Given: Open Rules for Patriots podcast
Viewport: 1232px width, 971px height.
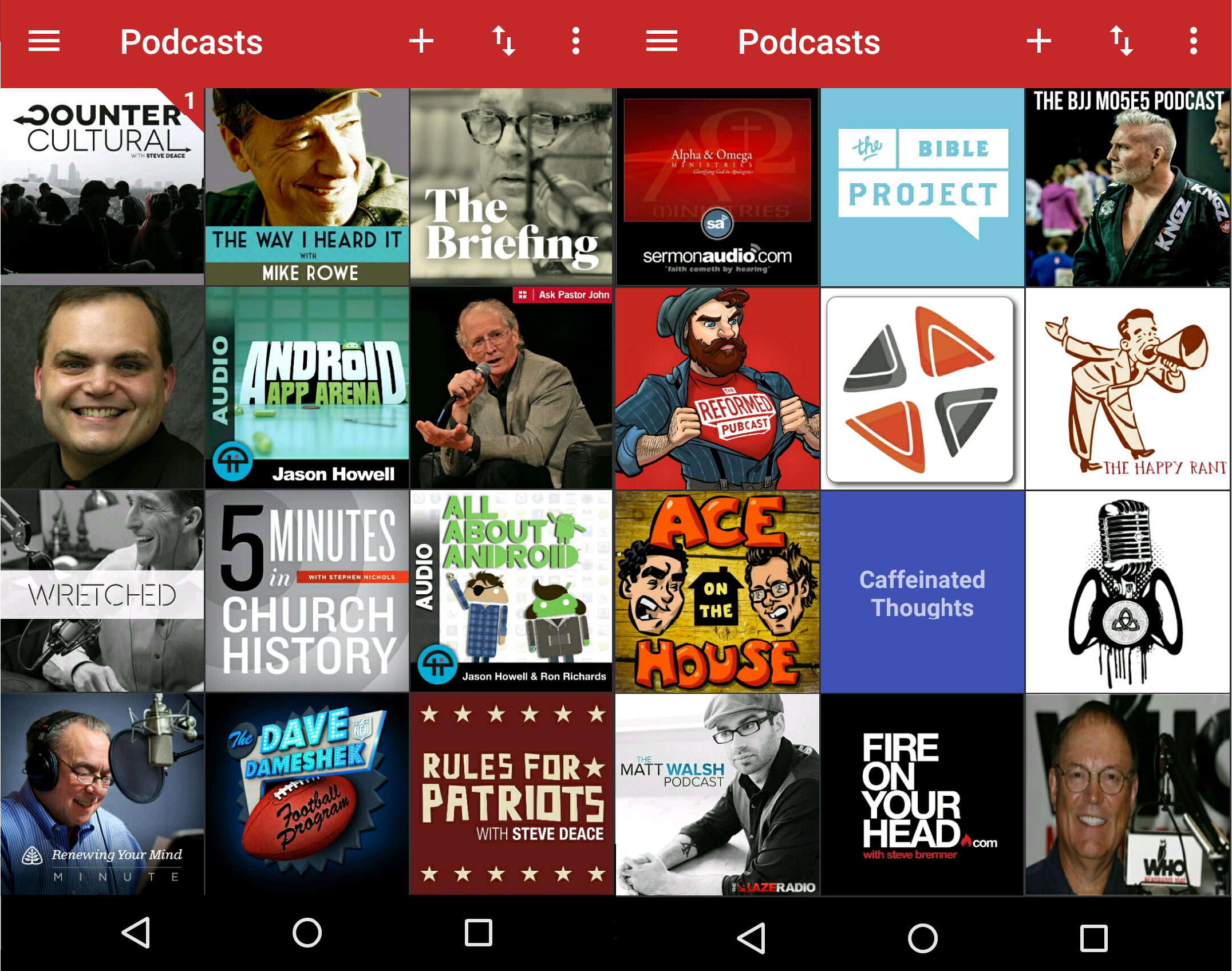Looking at the screenshot, I should pyautogui.click(x=511, y=794).
